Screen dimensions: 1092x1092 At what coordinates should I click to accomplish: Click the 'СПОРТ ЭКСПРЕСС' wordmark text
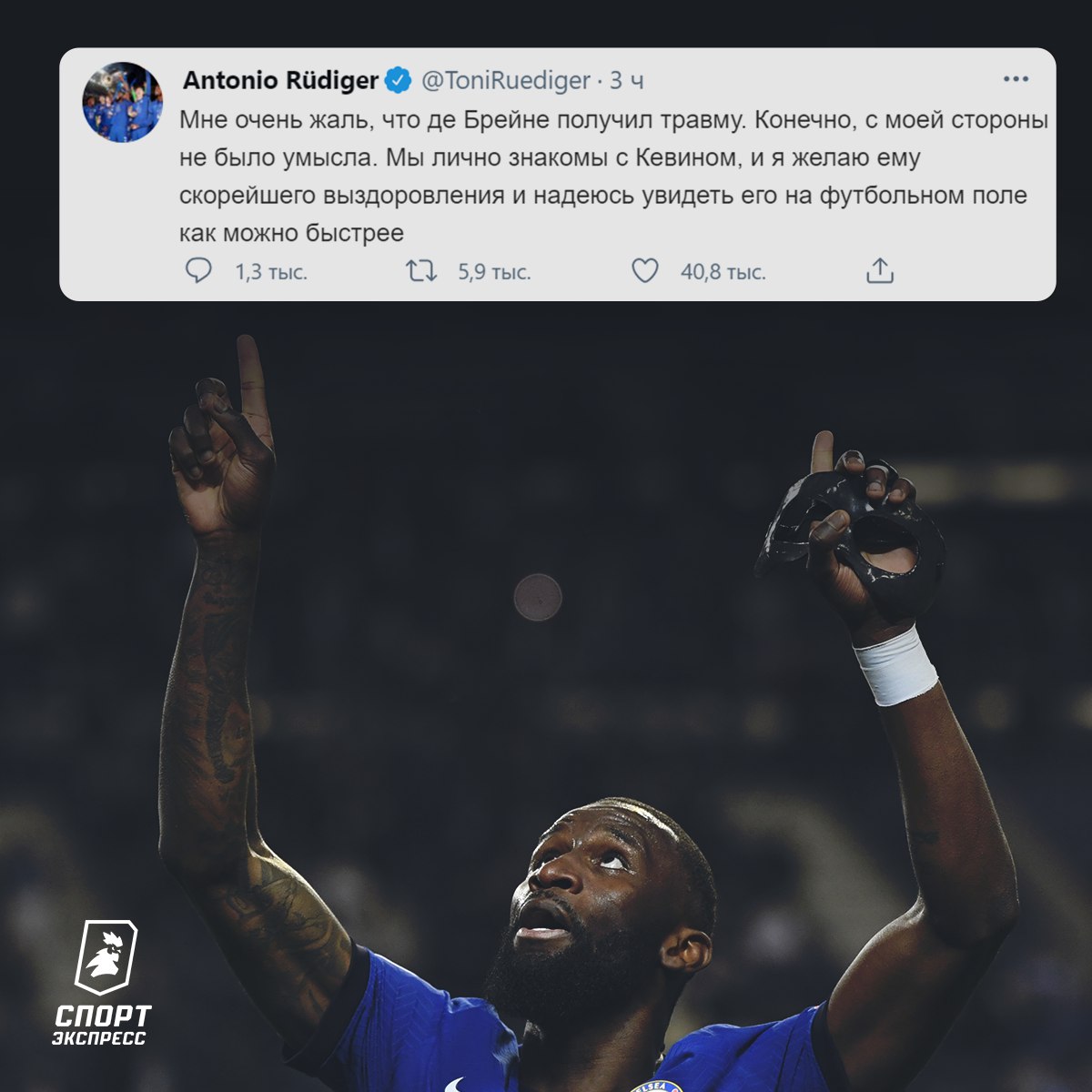point(102,1025)
